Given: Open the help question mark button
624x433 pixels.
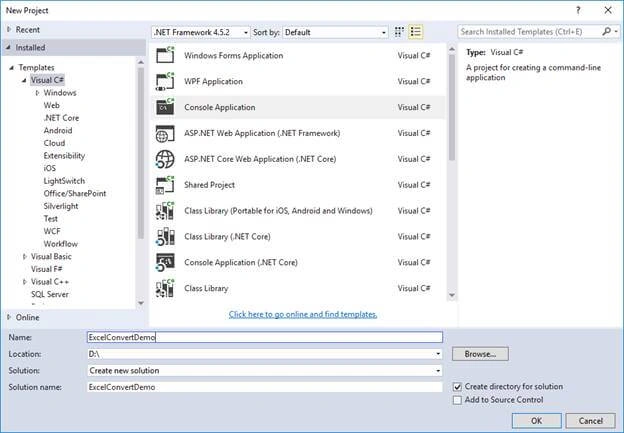Looking at the screenshot, I should (578, 10).
